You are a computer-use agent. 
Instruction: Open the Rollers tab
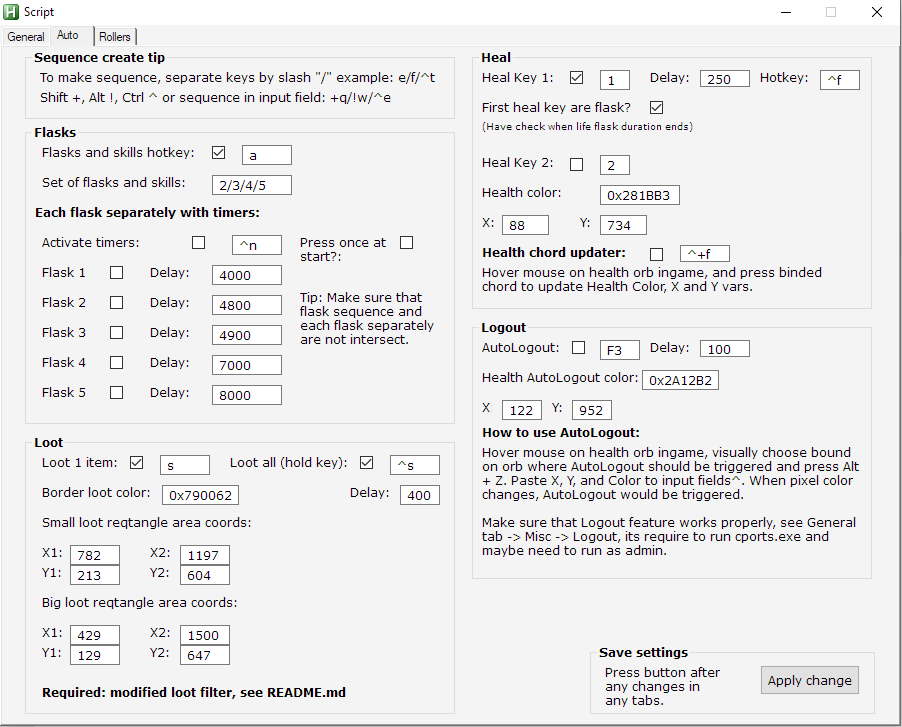115,37
